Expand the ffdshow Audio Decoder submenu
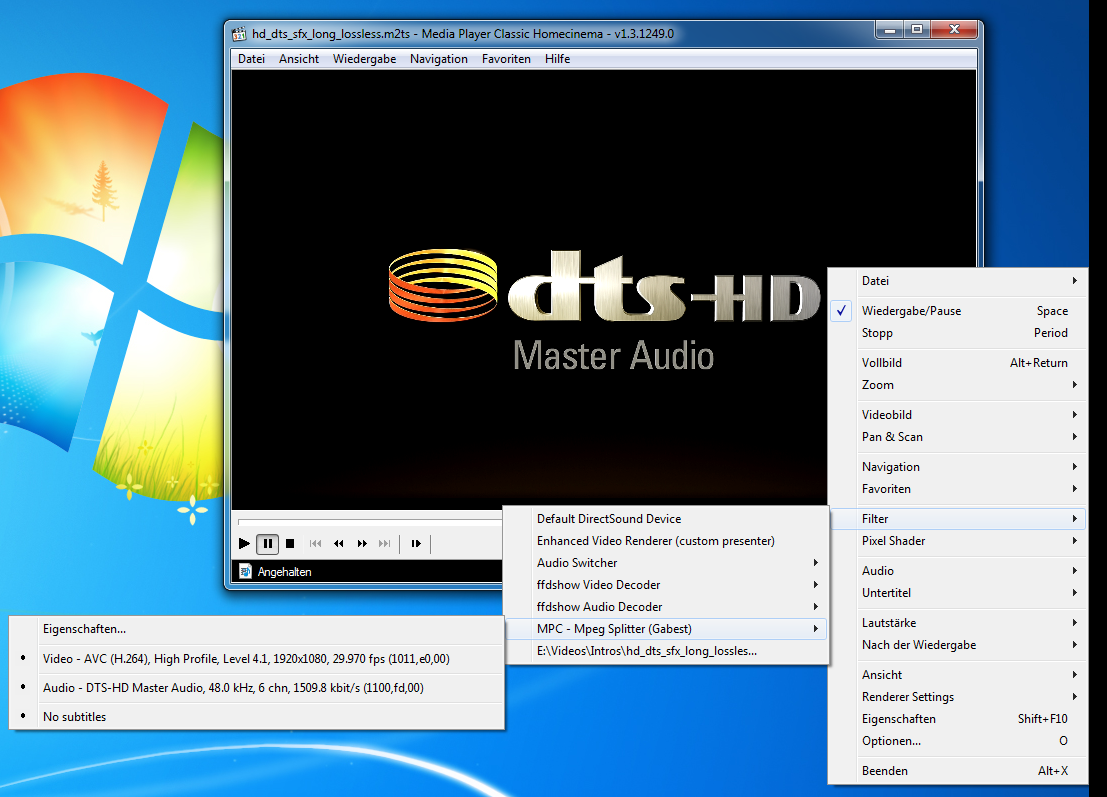This screenshot has width=1107, height=797. pos(666,606)
